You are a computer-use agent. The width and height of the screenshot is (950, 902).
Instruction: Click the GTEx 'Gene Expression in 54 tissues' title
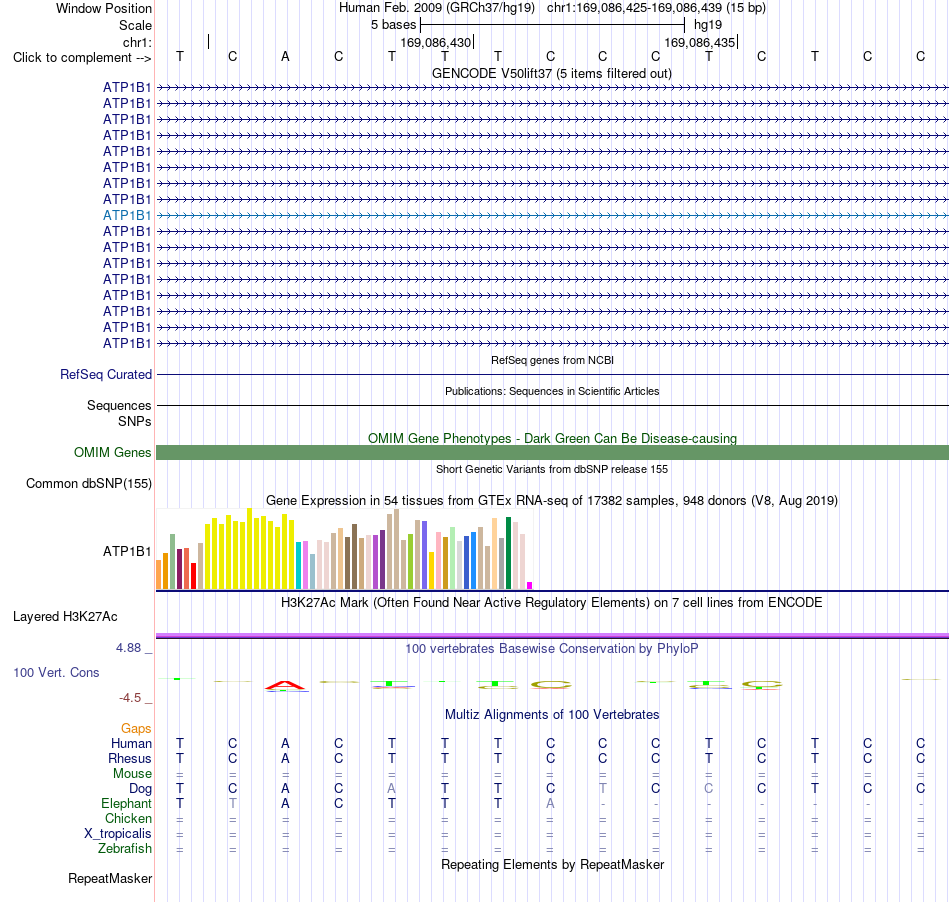click(552, 501)
